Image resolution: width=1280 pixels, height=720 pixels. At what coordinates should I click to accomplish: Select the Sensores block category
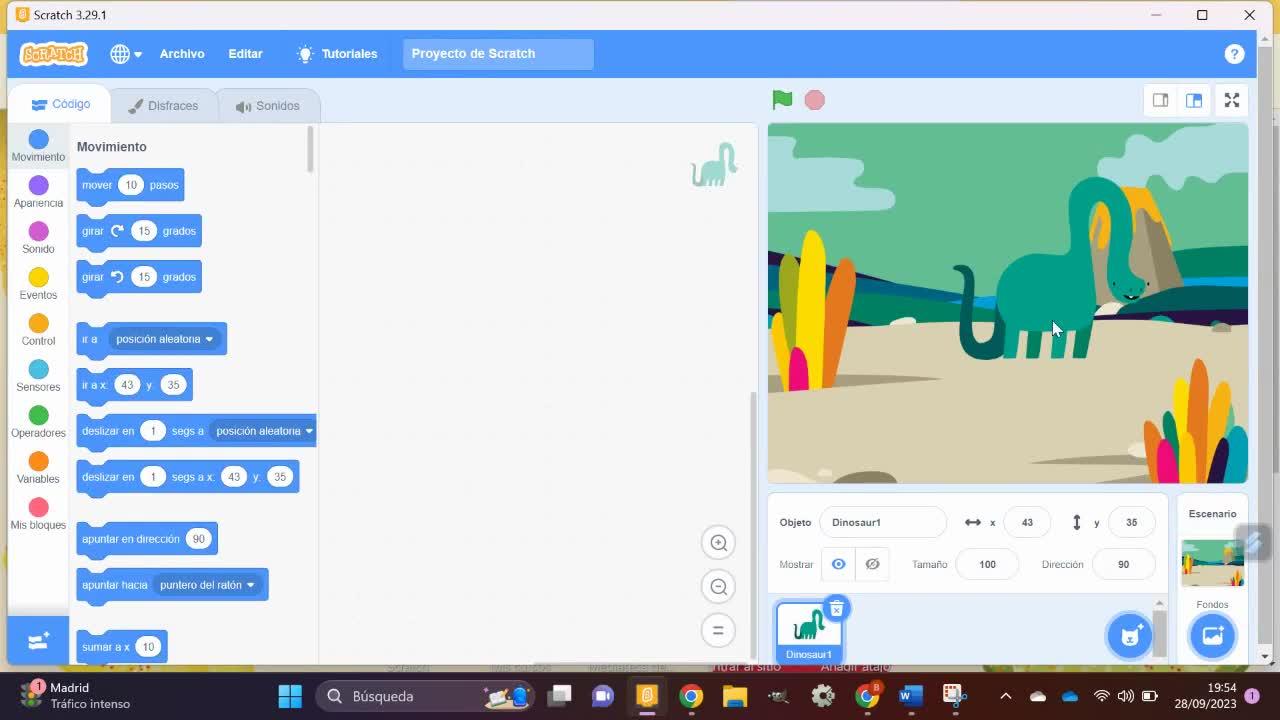coord(38,375)
